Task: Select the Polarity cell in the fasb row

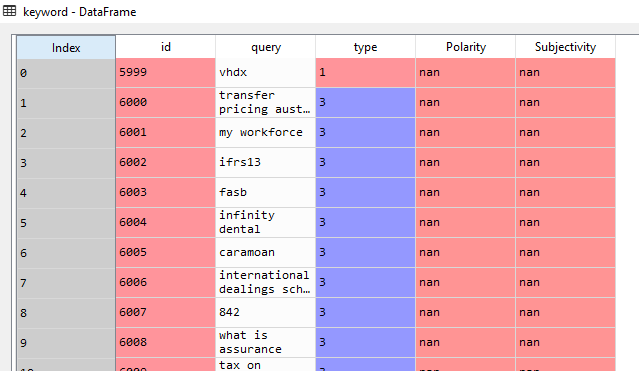Action: pos(465,192)
